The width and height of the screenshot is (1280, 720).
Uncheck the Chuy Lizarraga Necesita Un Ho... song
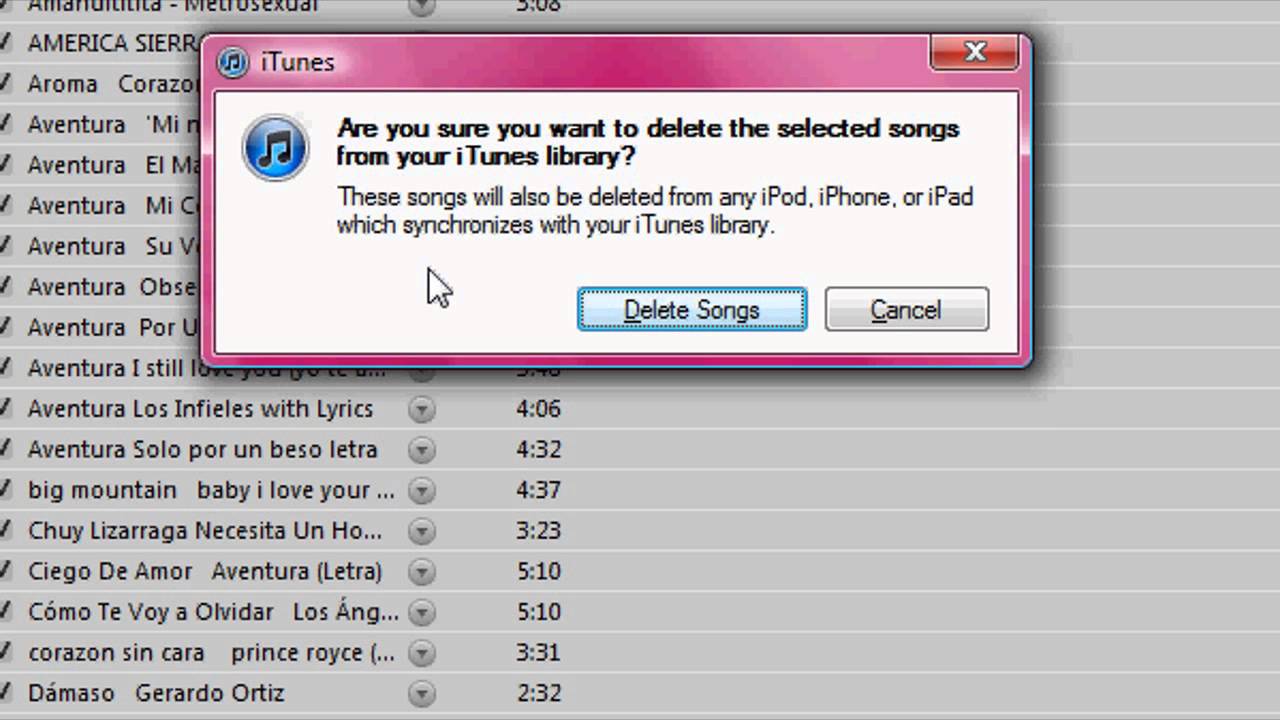(x=5, y=530)
